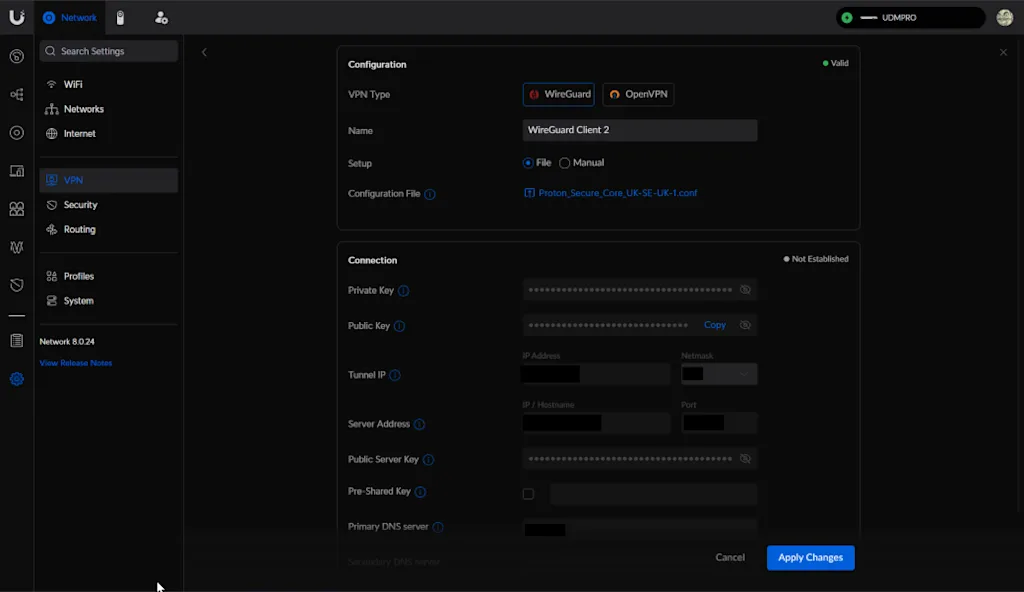This screenshot has width=1024, height=592.
Task: Click the Valid status label
Action: [x=835, y=63]
